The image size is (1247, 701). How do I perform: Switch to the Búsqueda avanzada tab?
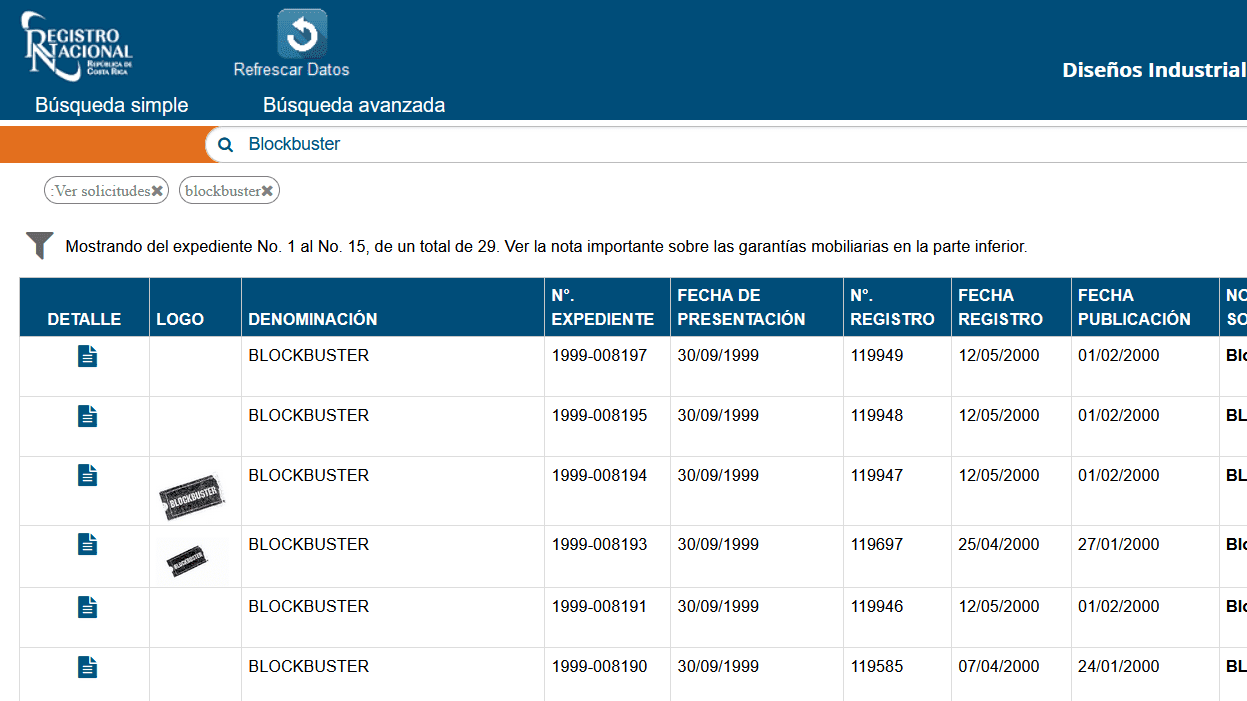(x=353, y=104)
